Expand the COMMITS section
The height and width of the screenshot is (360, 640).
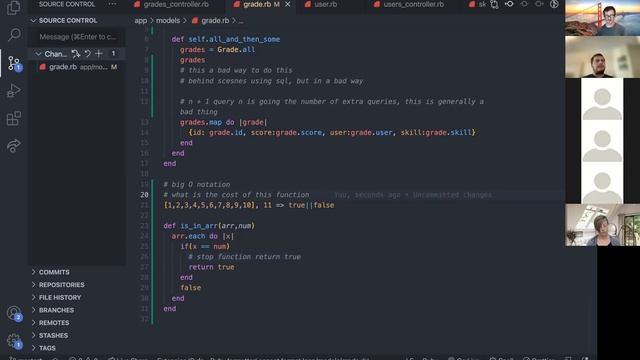[x=78, y=272]
